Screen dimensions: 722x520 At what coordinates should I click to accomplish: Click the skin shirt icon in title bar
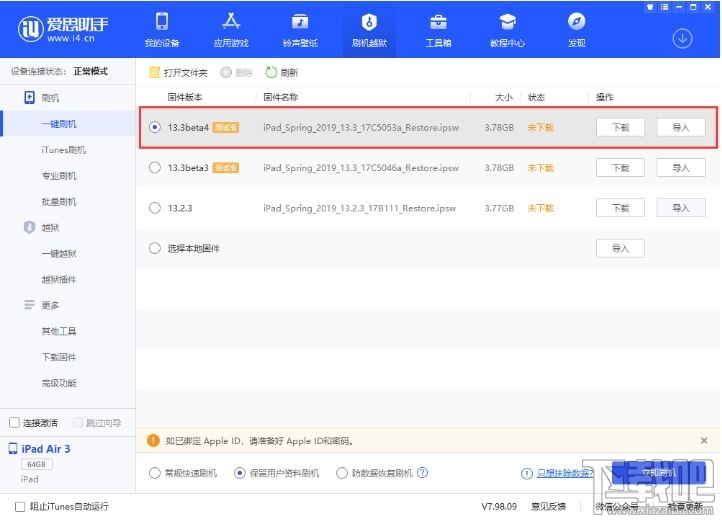pos(650,7)
